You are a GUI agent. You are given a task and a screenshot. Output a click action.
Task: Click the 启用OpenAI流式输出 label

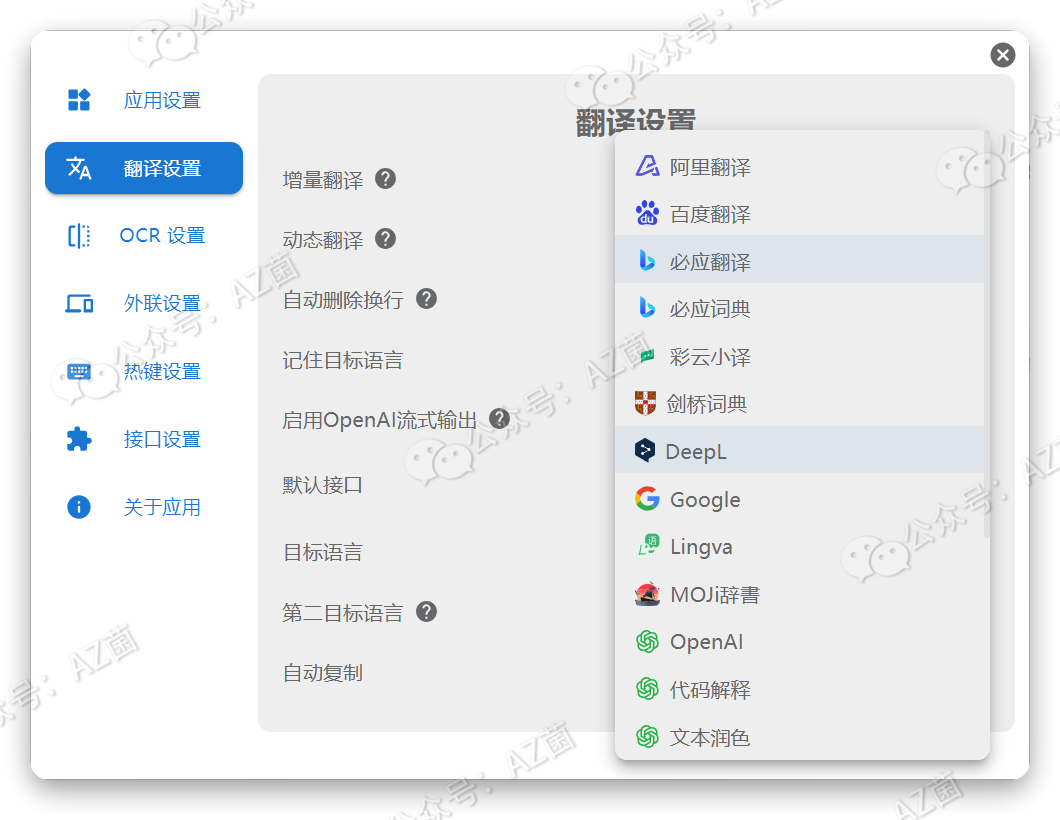(380, 420)
